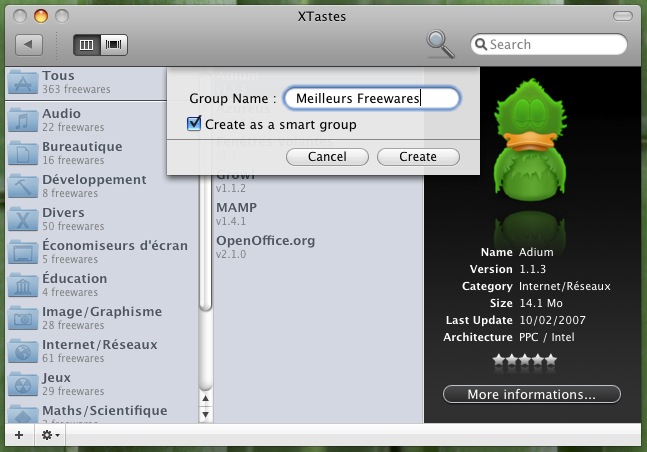This screenshot has height=452, width=647.
Task: Add a new group with plus button
Action: coord(19,435)
